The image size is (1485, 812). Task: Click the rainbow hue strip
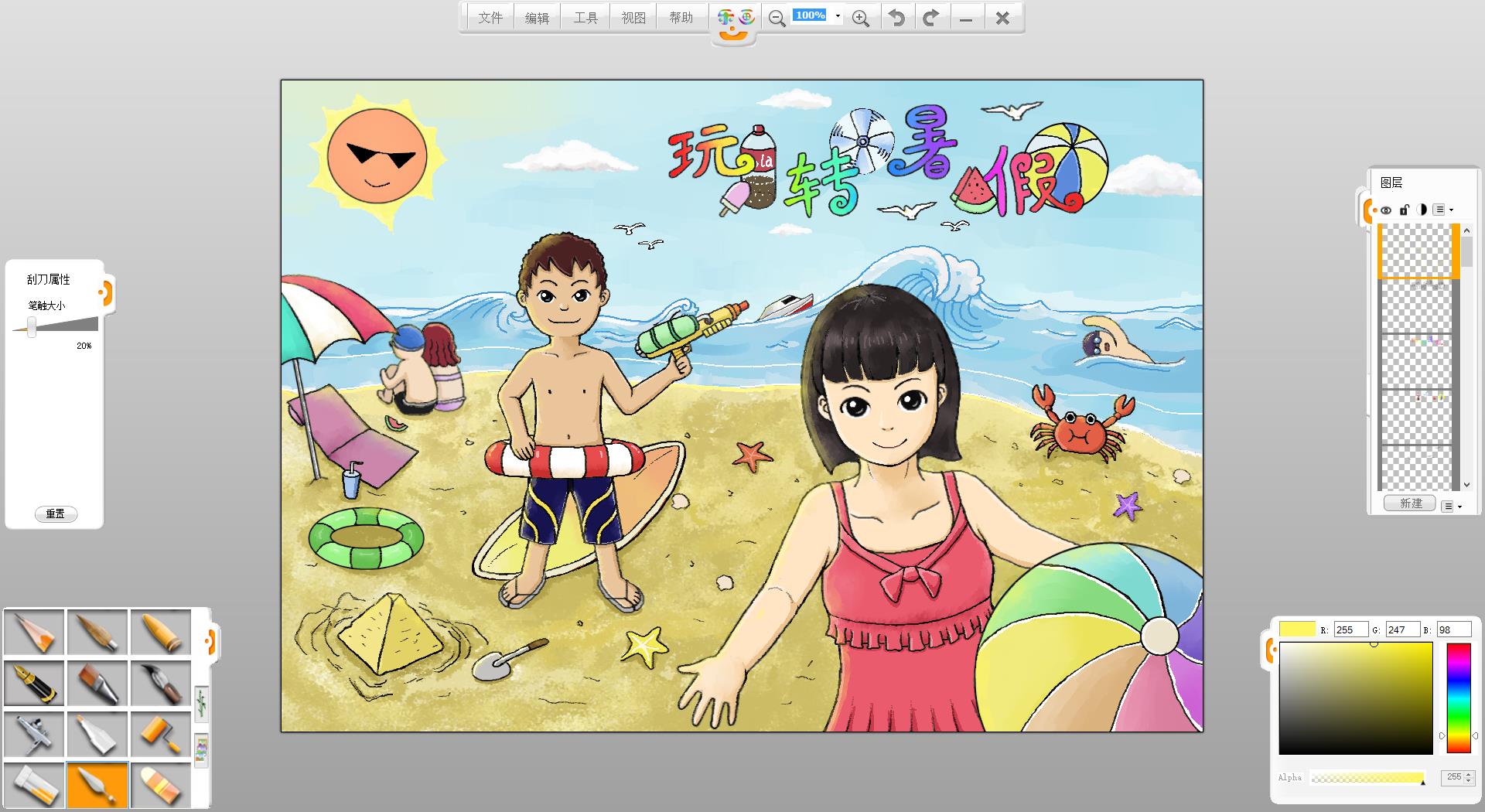(1458, 698)
